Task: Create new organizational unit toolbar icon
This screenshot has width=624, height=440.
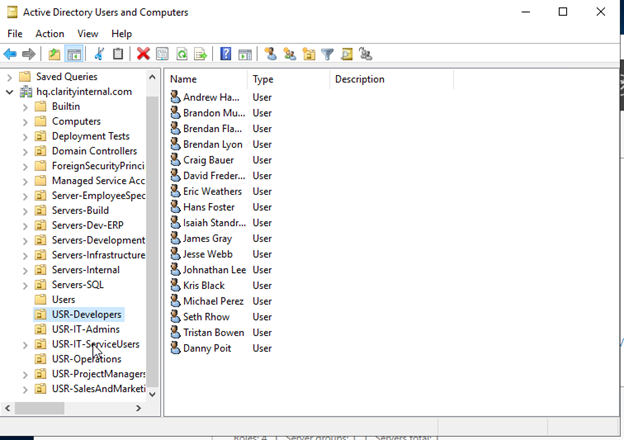Action: (x=308, y=54)
